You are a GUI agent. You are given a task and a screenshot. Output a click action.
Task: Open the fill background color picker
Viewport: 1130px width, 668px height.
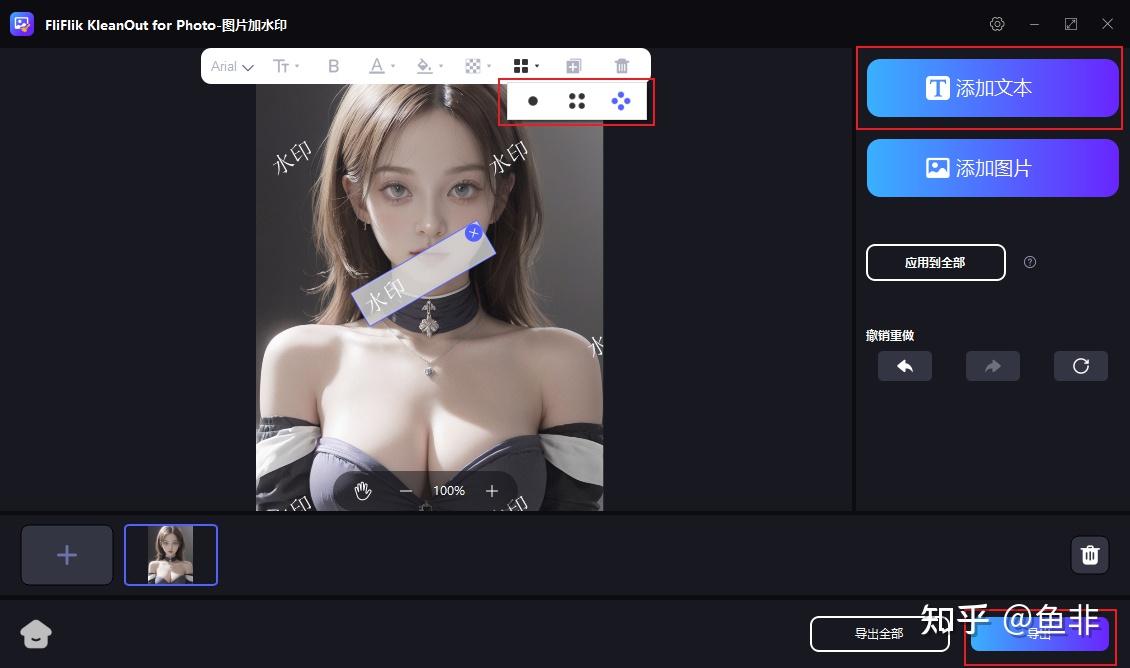tap(430, 66)
